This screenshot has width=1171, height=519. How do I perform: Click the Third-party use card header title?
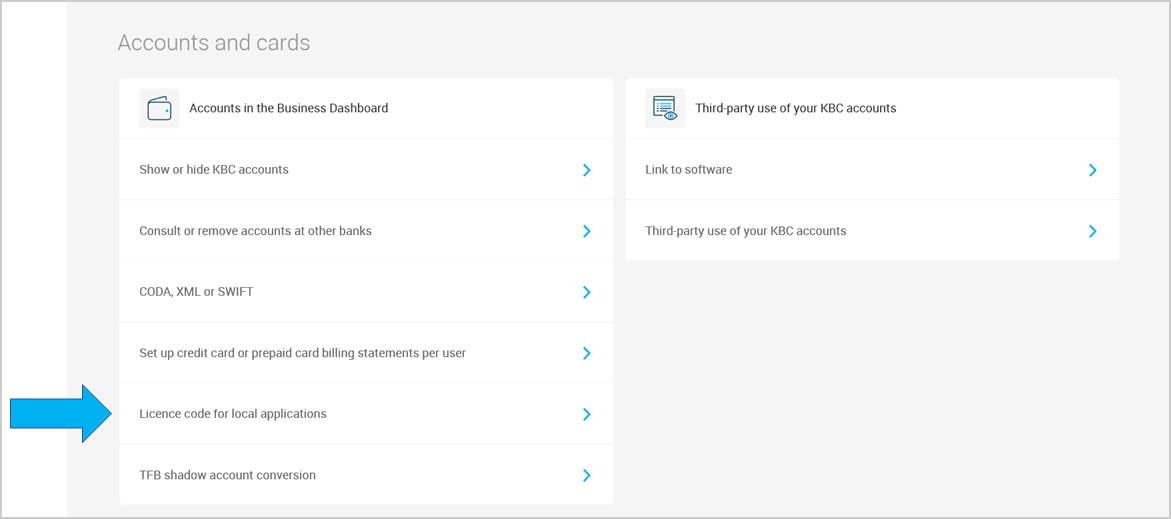tap(795, 108)
